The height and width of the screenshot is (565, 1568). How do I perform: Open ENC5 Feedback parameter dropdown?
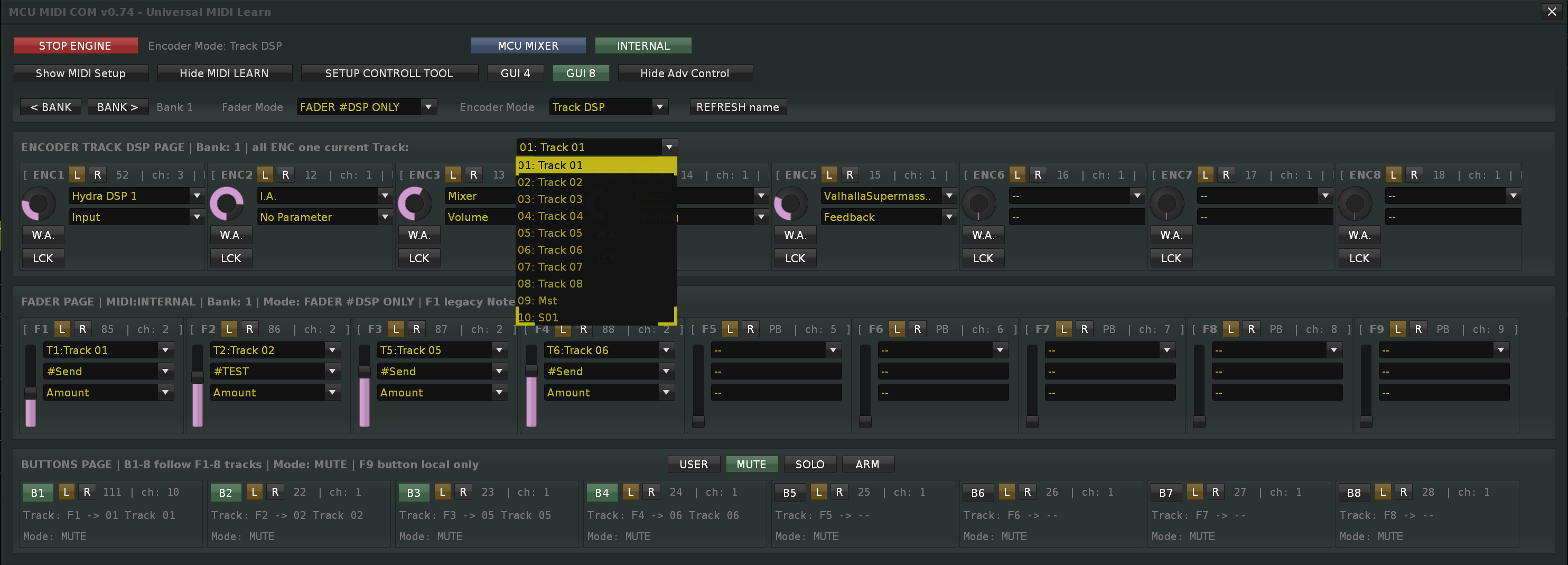[889, 217]
